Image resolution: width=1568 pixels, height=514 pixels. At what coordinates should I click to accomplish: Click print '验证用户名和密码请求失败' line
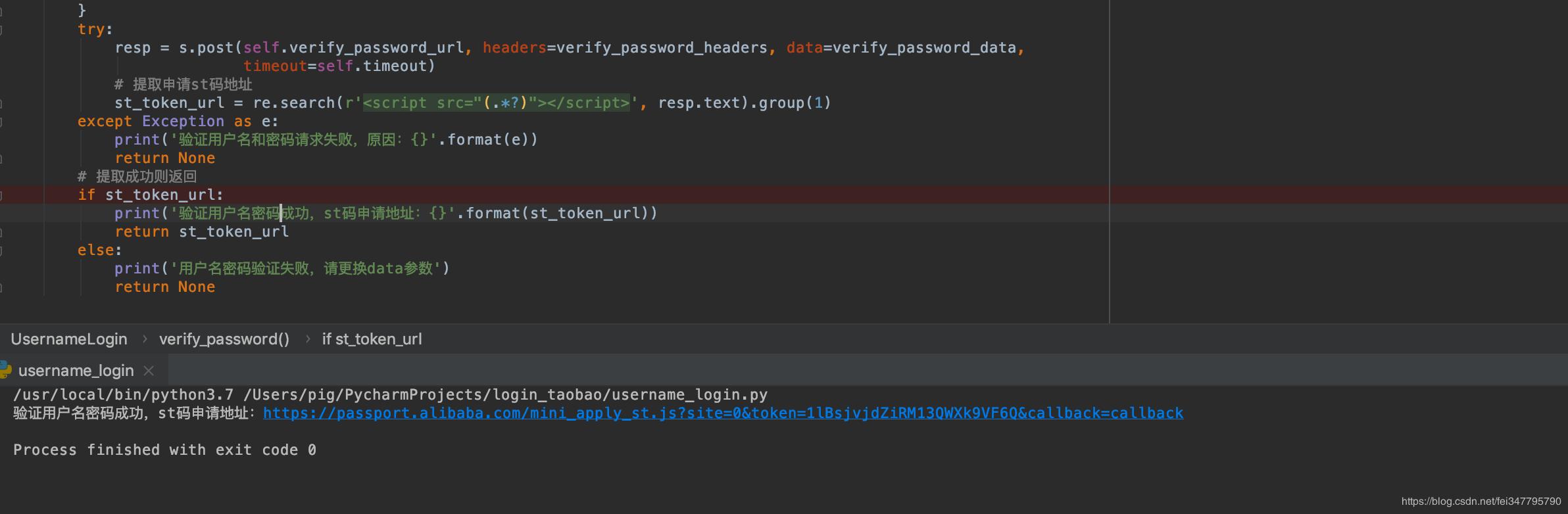[x=326, y=140]
